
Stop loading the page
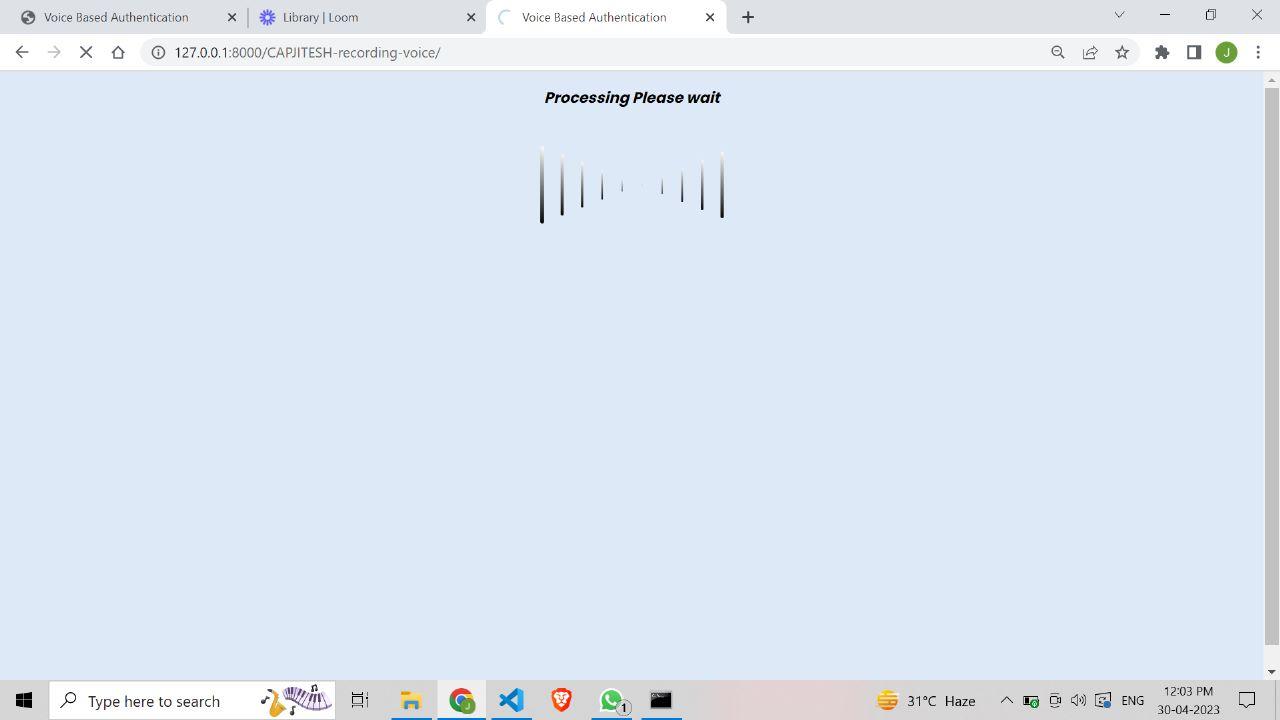tap(86, 52)
